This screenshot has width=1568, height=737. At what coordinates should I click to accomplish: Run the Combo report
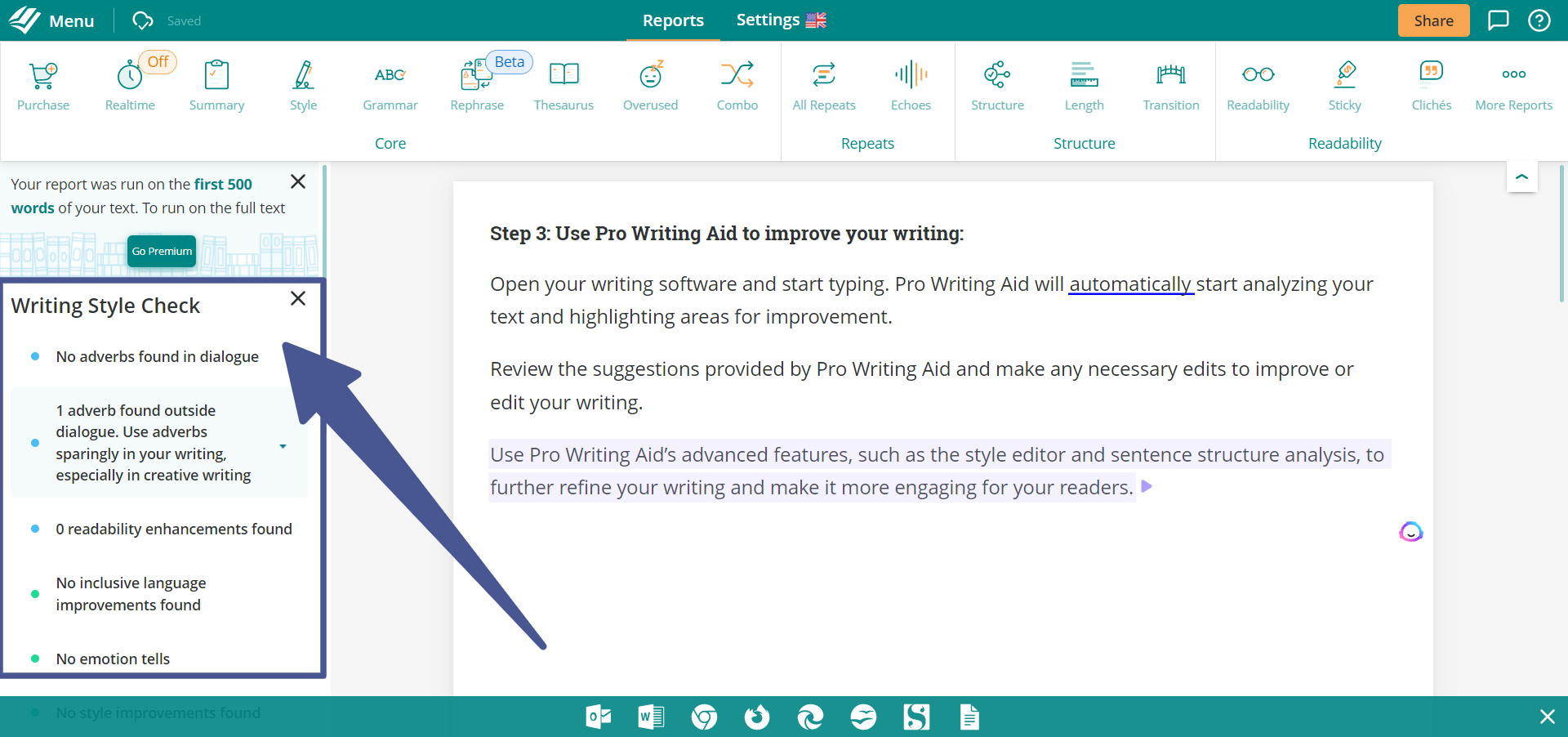[737, 86]
